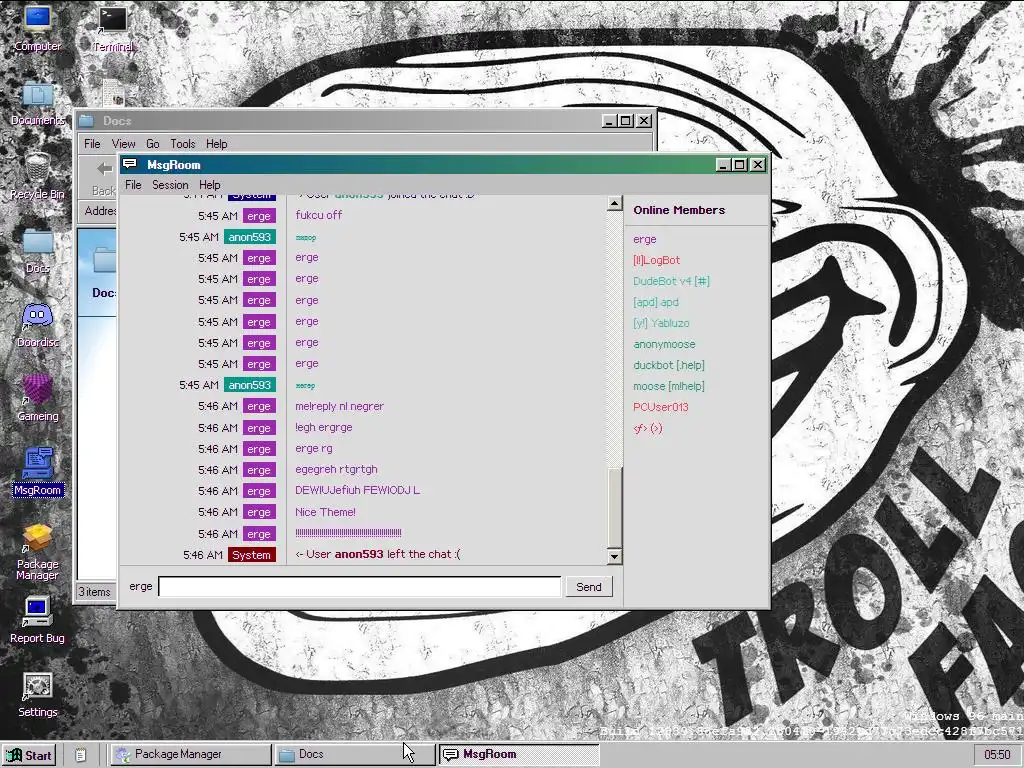Open the Docs window View menu
This screenshot has width=1024, height=768.
(123, 144)
